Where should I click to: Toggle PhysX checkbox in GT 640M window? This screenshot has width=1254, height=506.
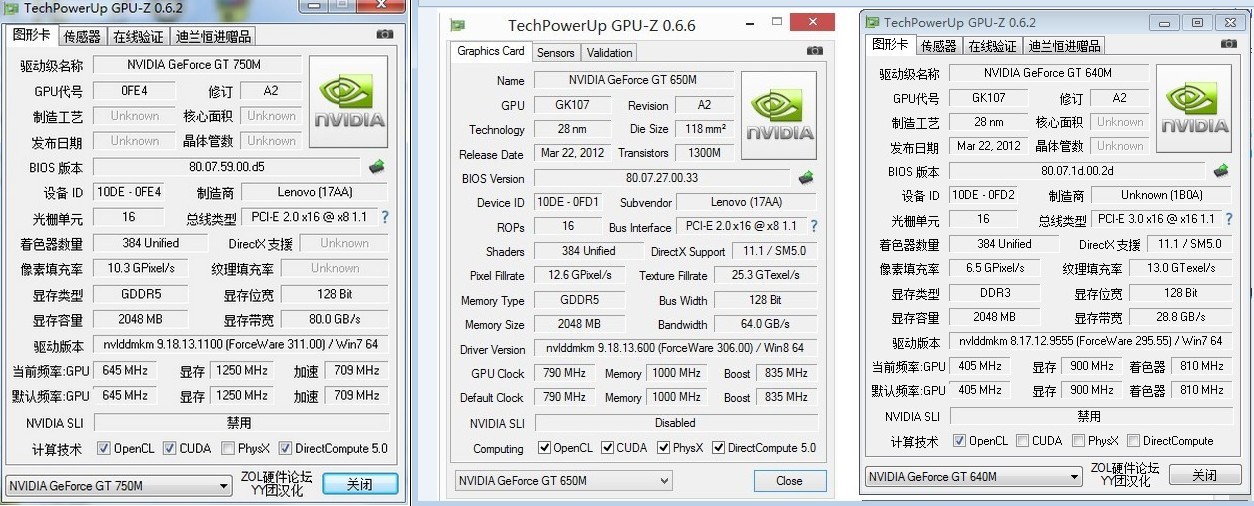1078,440
